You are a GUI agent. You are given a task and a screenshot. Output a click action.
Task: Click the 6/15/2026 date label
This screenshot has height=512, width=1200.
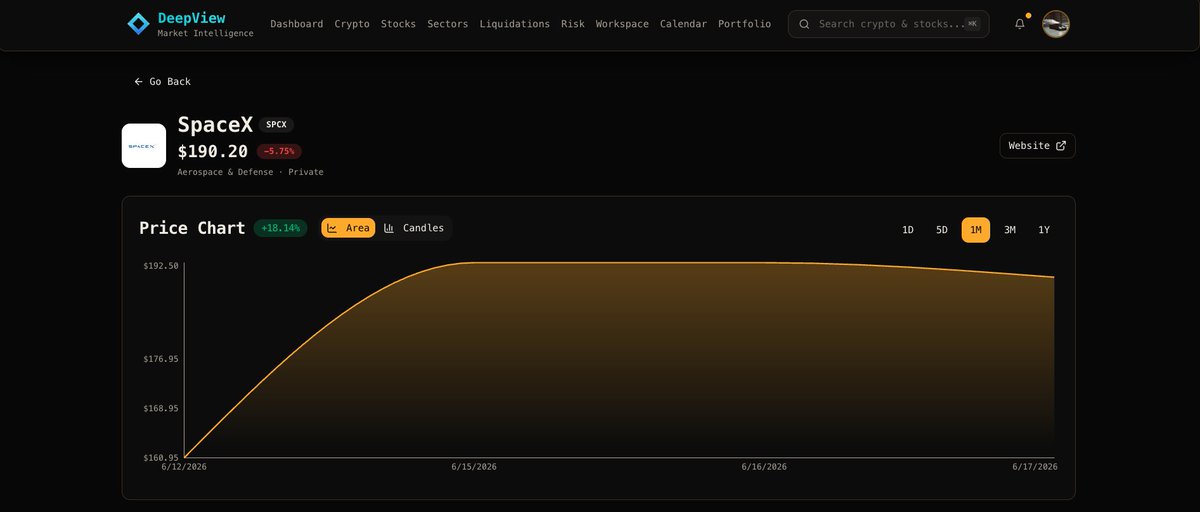tap(474, 467)
